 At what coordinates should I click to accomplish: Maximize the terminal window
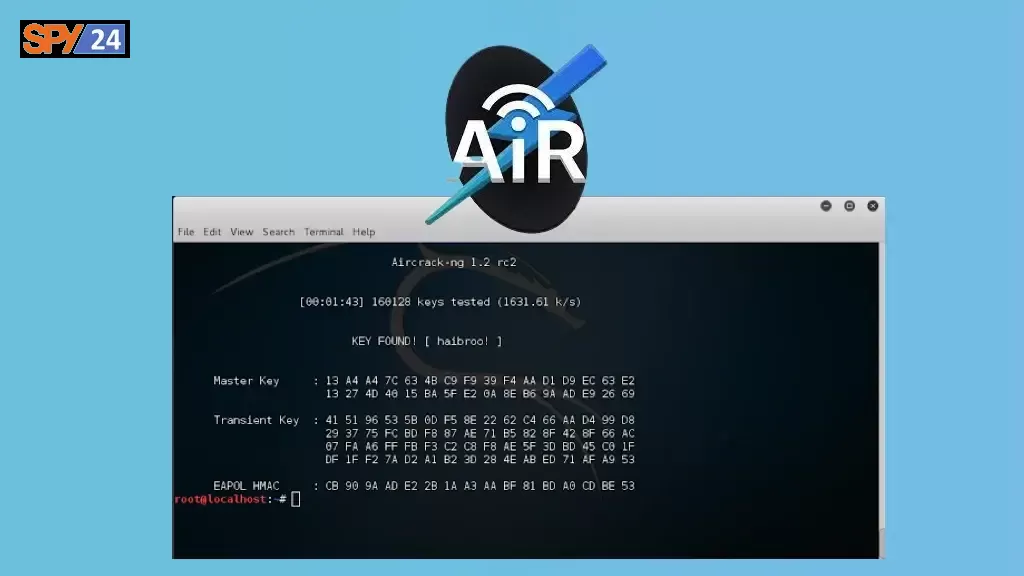coord(850,206)
